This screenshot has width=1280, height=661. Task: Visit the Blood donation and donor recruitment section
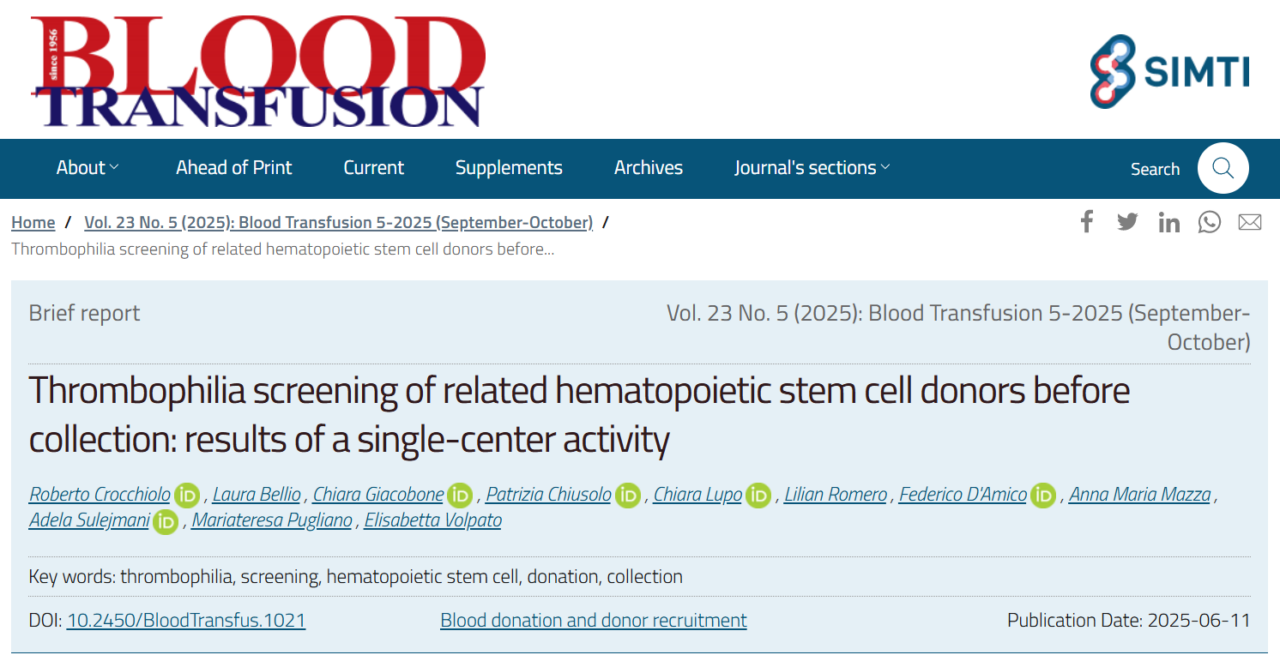pyautogui.click(x=593, y=620)
